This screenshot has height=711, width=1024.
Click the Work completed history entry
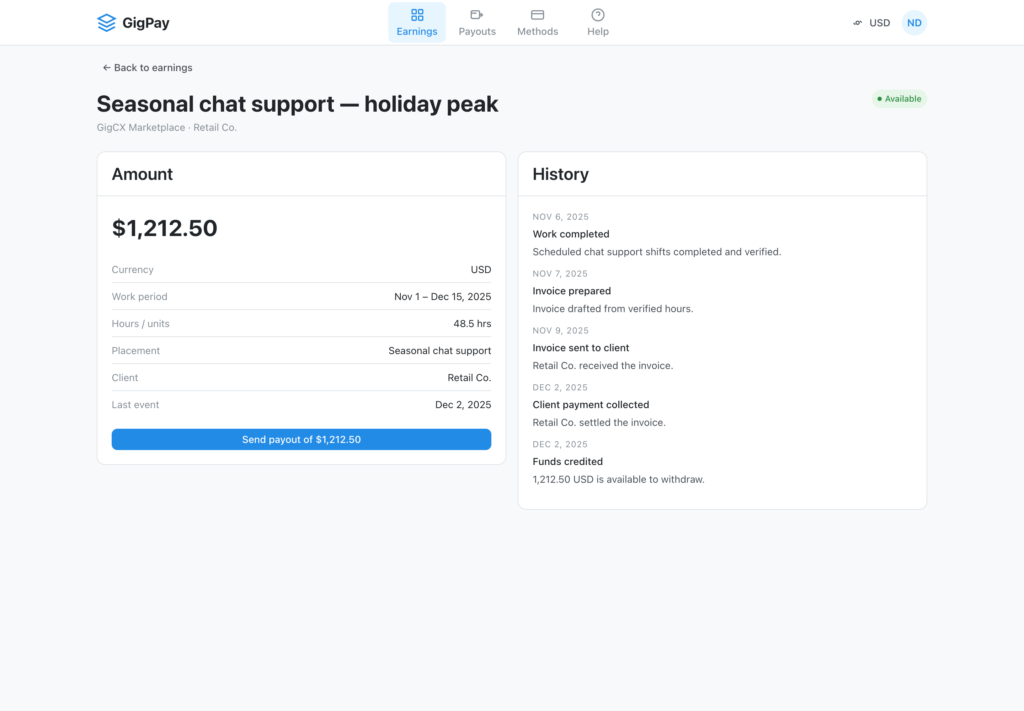571,234
